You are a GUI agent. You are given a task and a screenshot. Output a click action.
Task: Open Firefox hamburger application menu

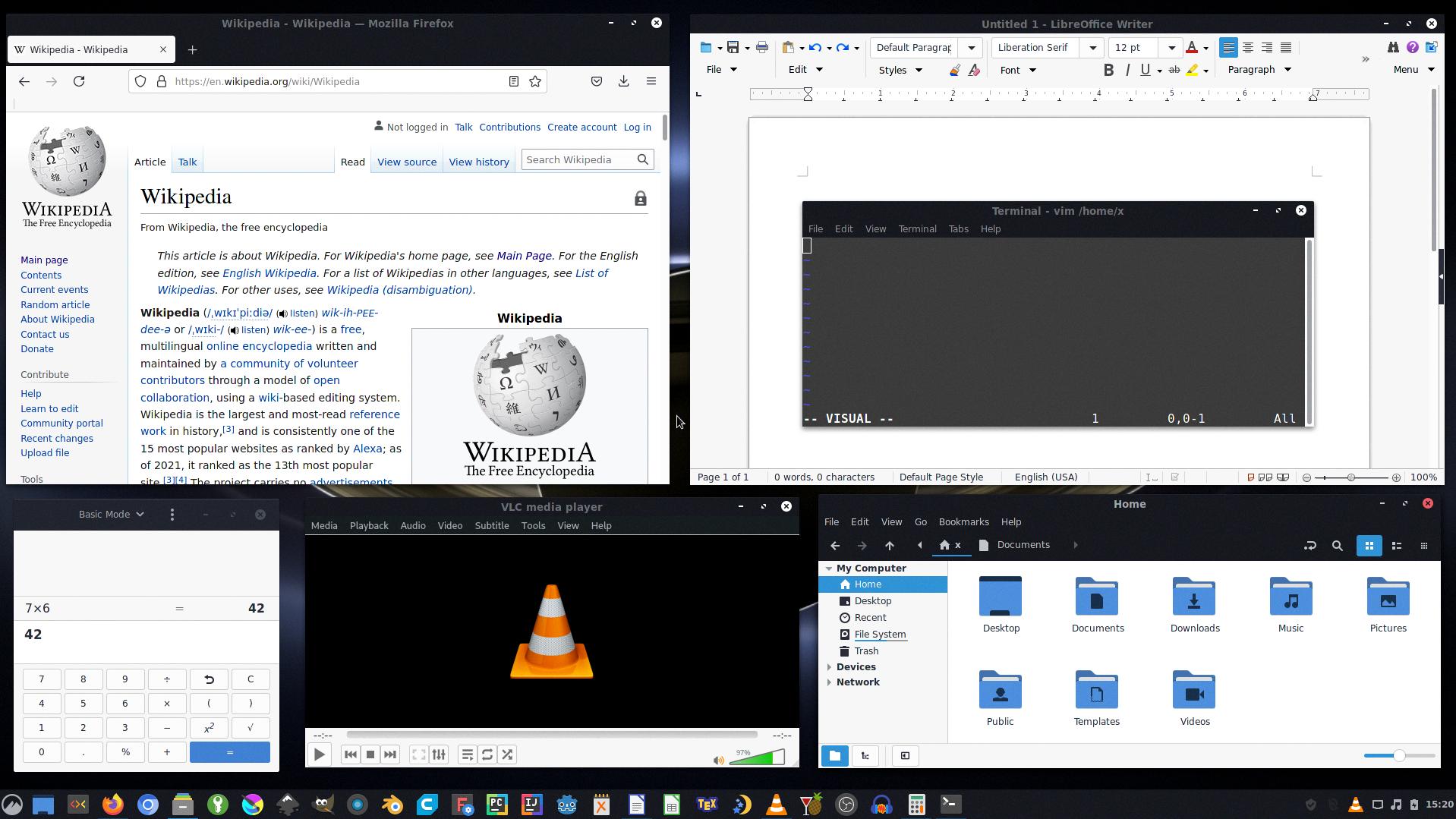tap(651, 81)
